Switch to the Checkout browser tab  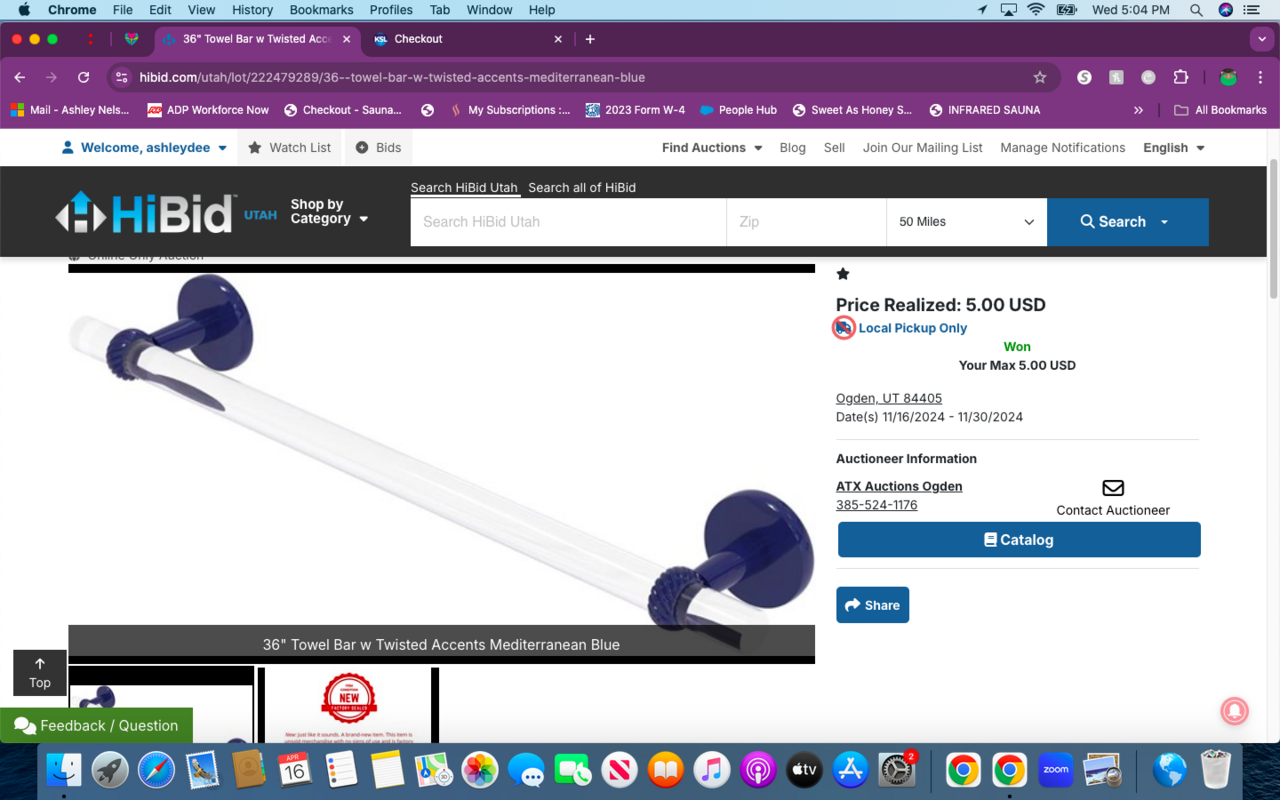tap(465, 39)
